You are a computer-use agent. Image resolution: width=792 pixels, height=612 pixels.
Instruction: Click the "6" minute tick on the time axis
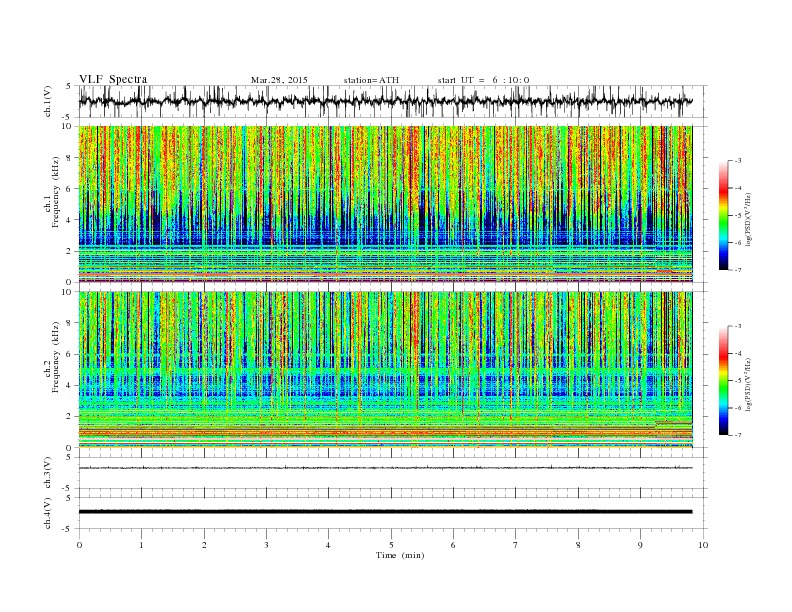(x=453, y=545)
